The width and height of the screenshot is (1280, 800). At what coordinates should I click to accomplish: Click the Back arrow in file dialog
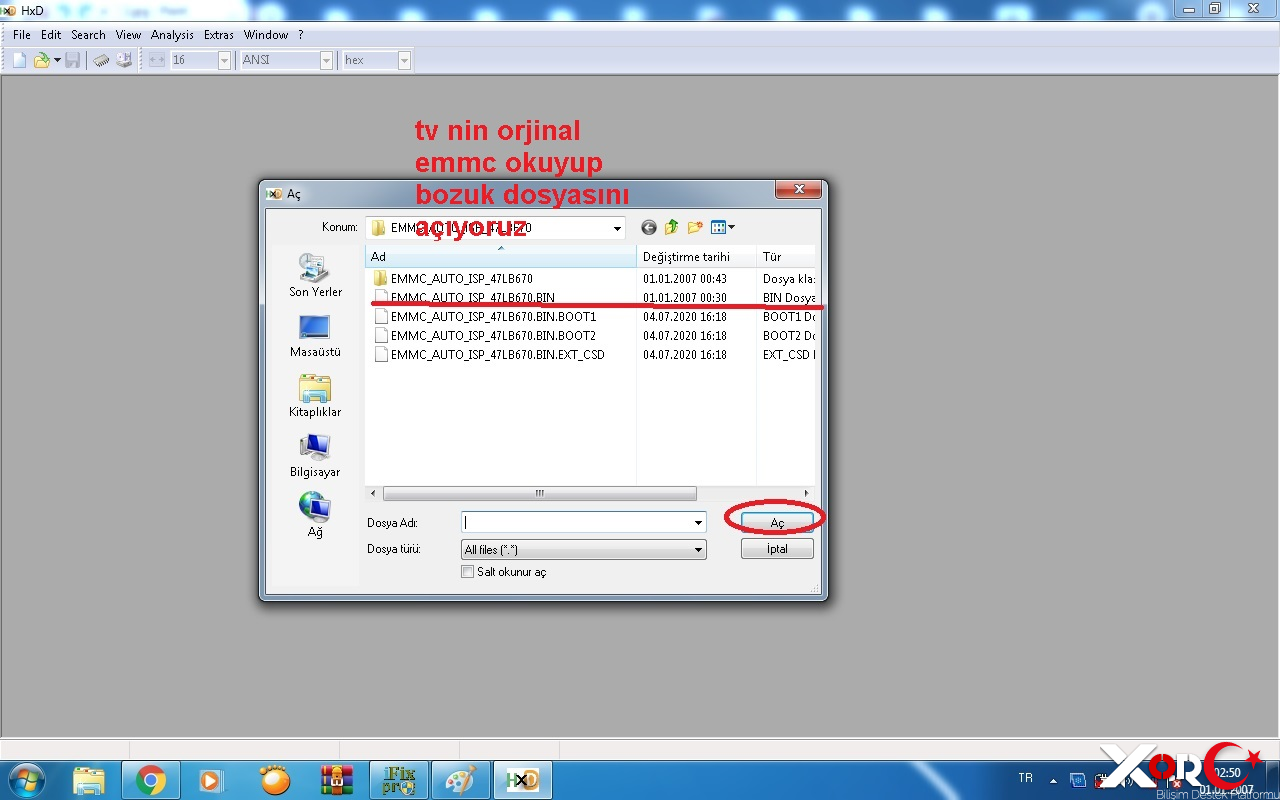[649, 228]
